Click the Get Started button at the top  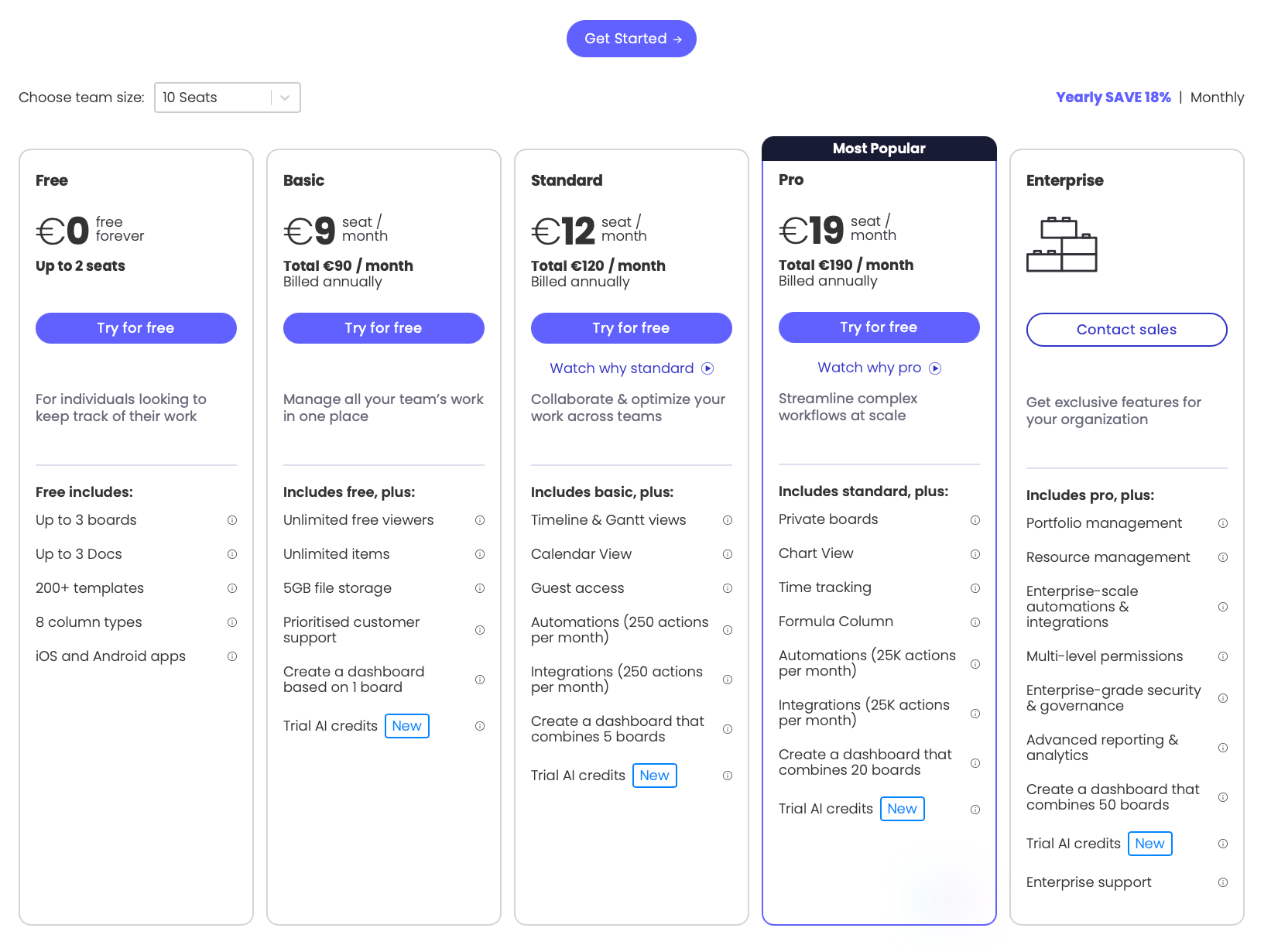631,38
